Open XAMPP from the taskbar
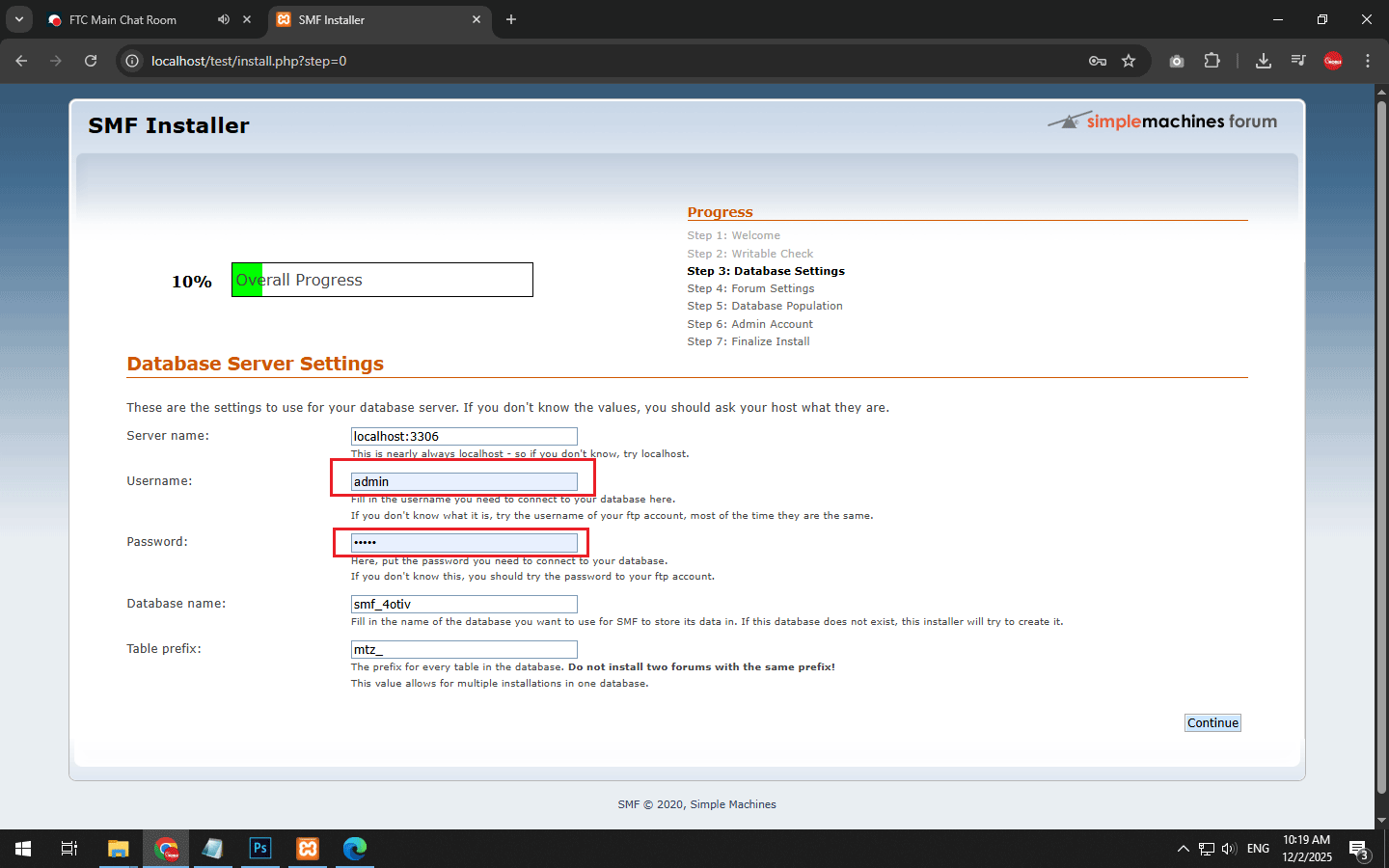The image size is (1389, 868). tap(308, 849)
